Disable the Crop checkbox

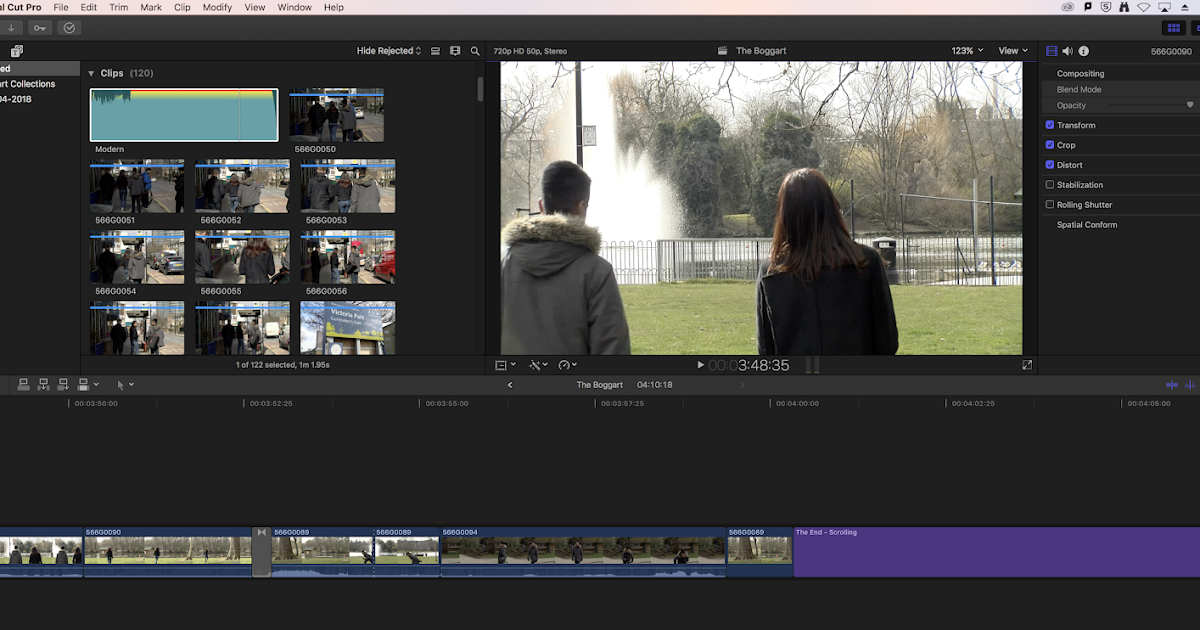click(1050, 144)
